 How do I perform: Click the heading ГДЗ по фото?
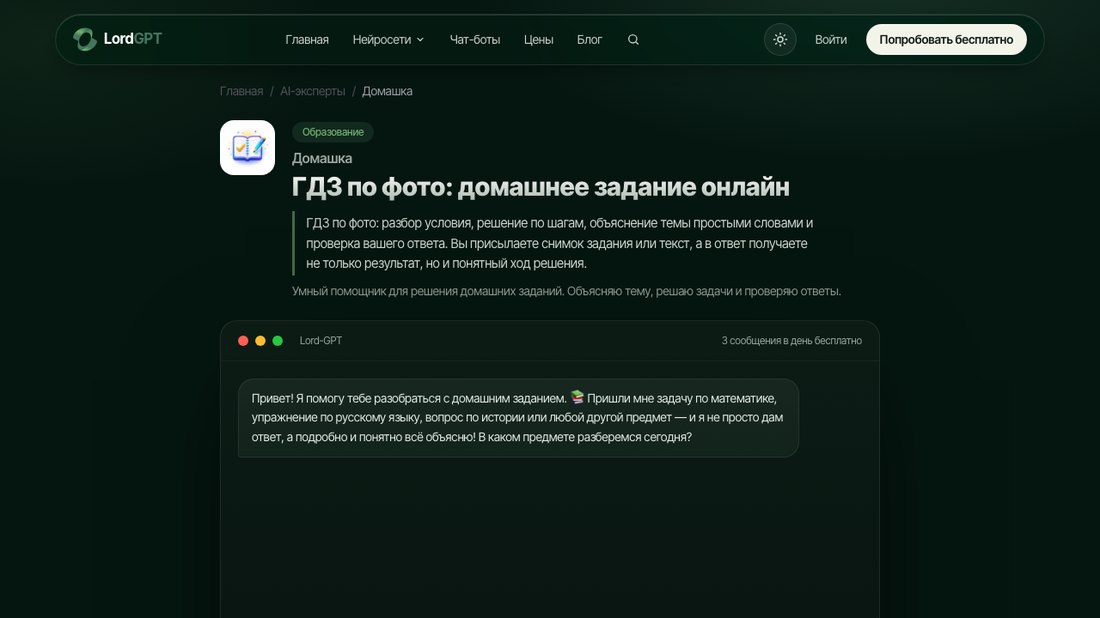point(540,187)
